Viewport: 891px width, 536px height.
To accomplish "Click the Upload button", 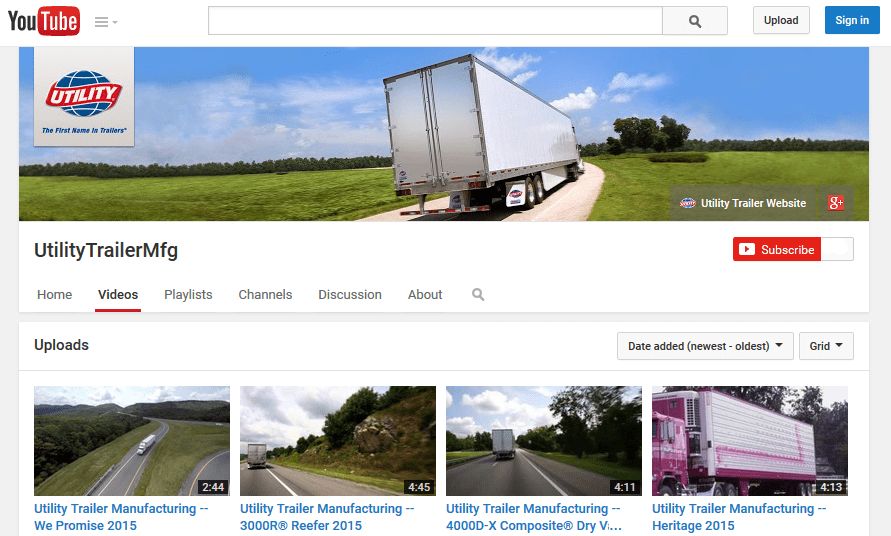I will pyautogui.click(x=781, y=20).
